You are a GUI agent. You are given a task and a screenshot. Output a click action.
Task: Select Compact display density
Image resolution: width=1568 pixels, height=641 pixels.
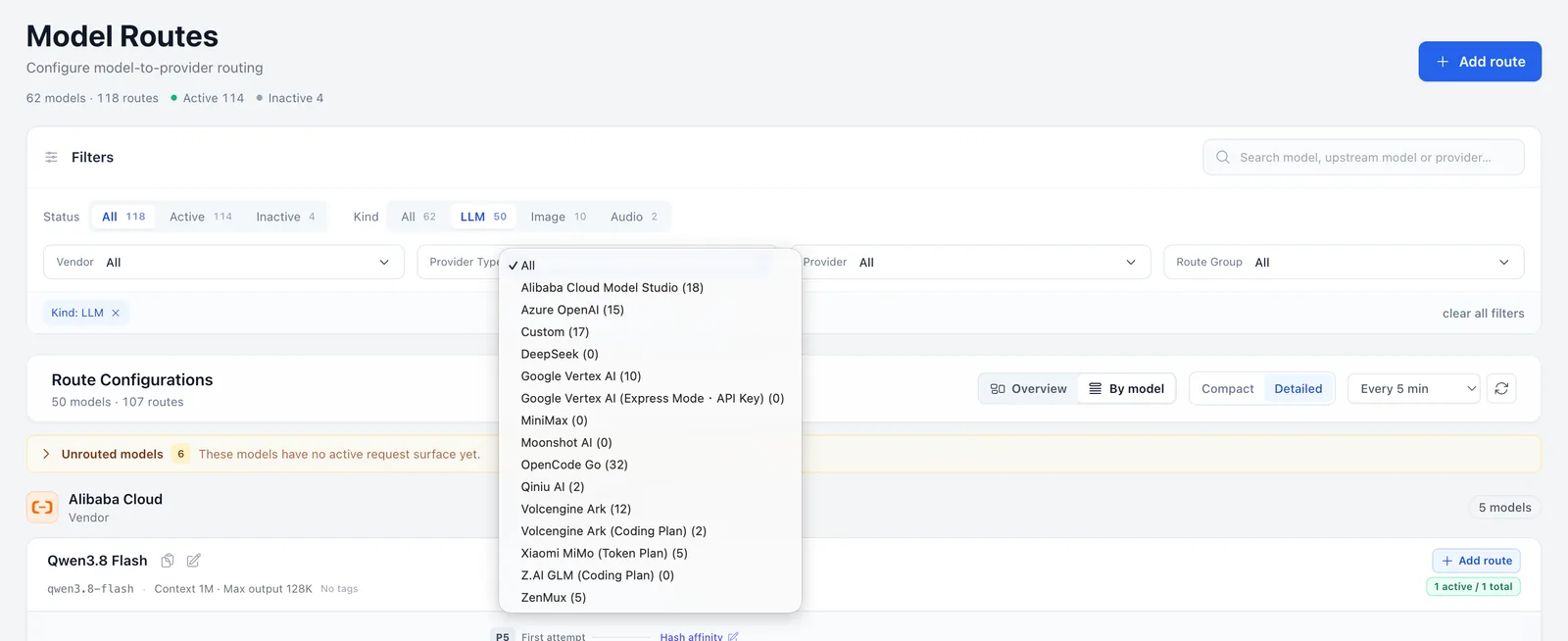pyautogui.click(x=1227, y=389)
